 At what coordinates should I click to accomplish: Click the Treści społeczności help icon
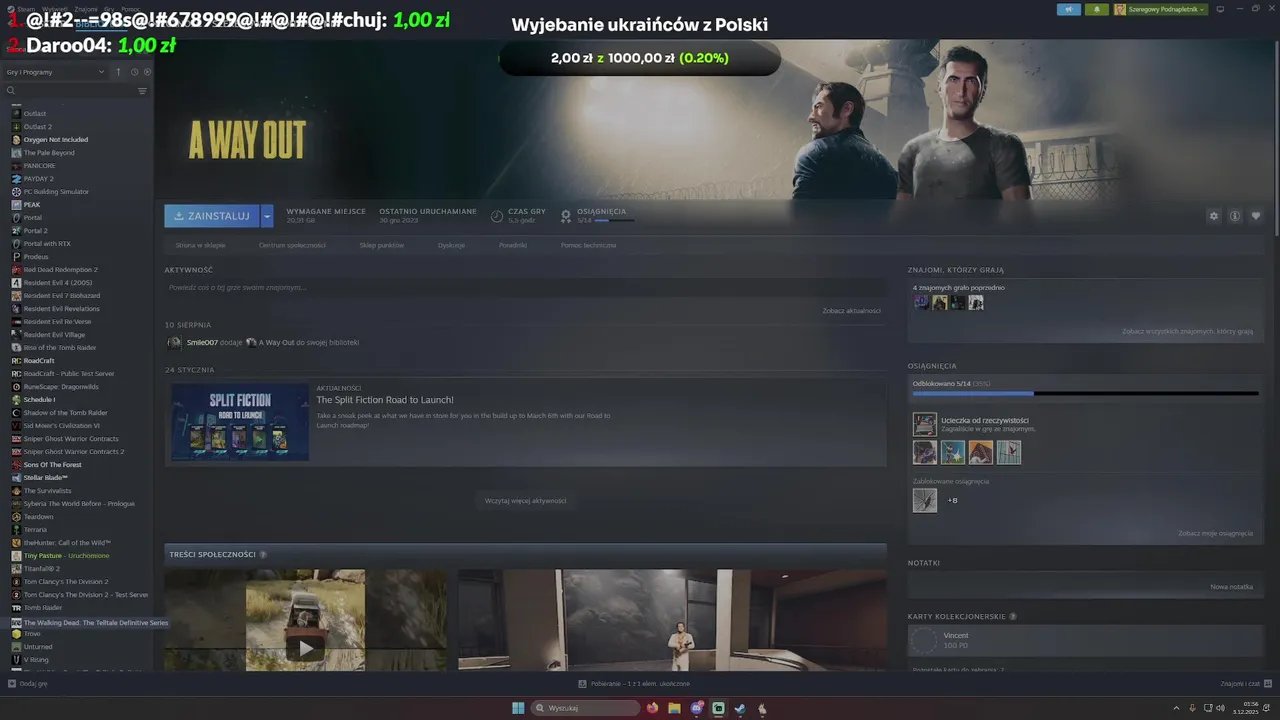[263, 554]
